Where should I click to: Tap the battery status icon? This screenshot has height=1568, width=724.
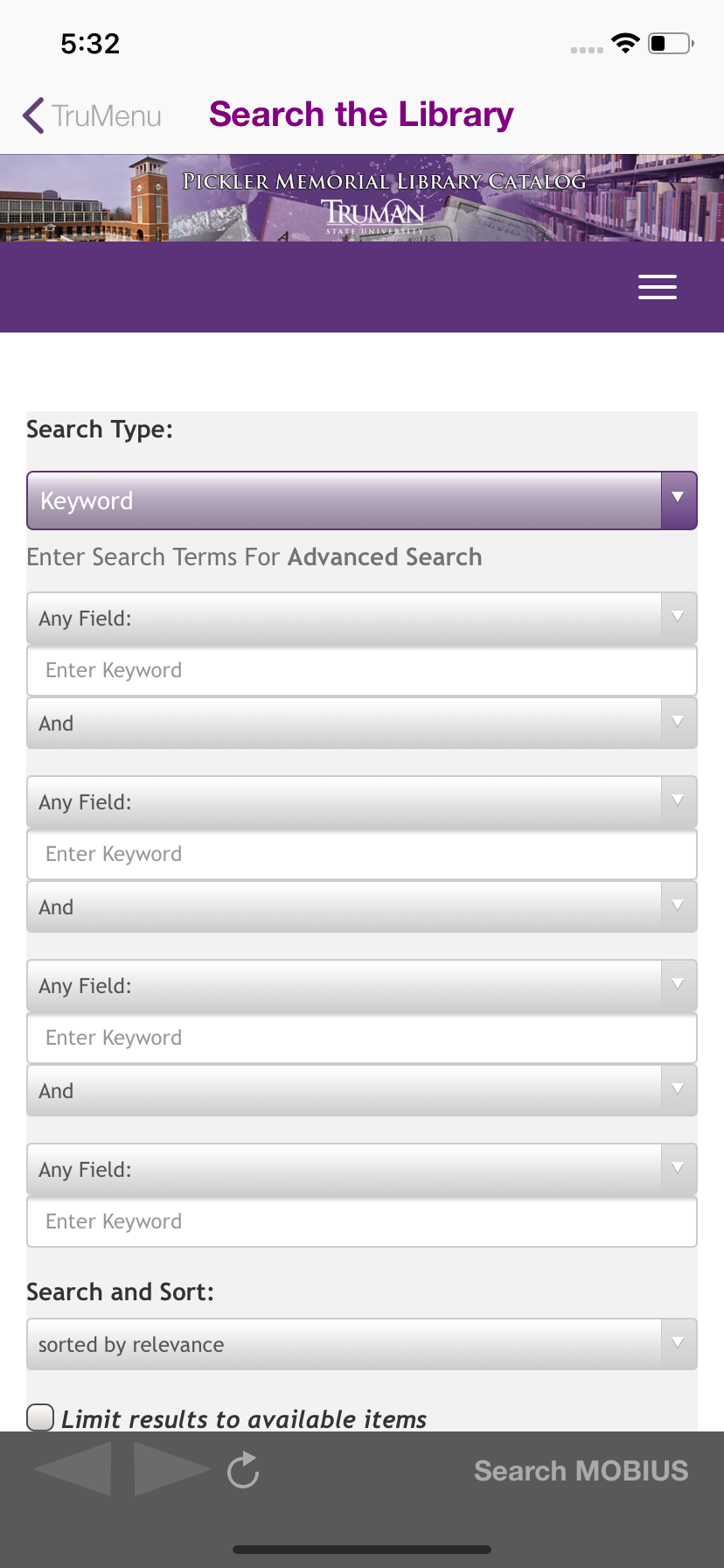coord(672,43)
